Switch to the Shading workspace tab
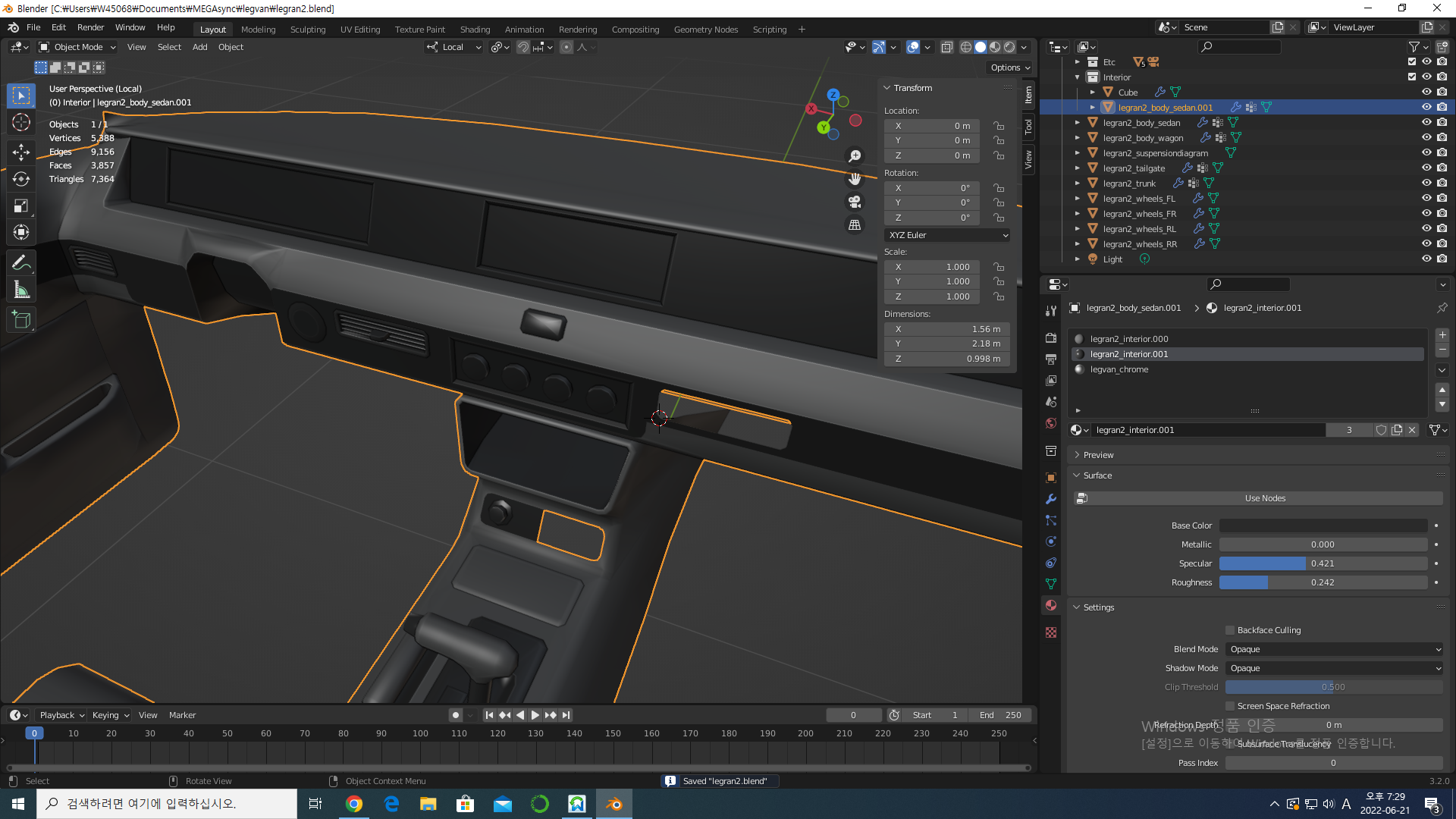1456x819 pixels. 475,30
